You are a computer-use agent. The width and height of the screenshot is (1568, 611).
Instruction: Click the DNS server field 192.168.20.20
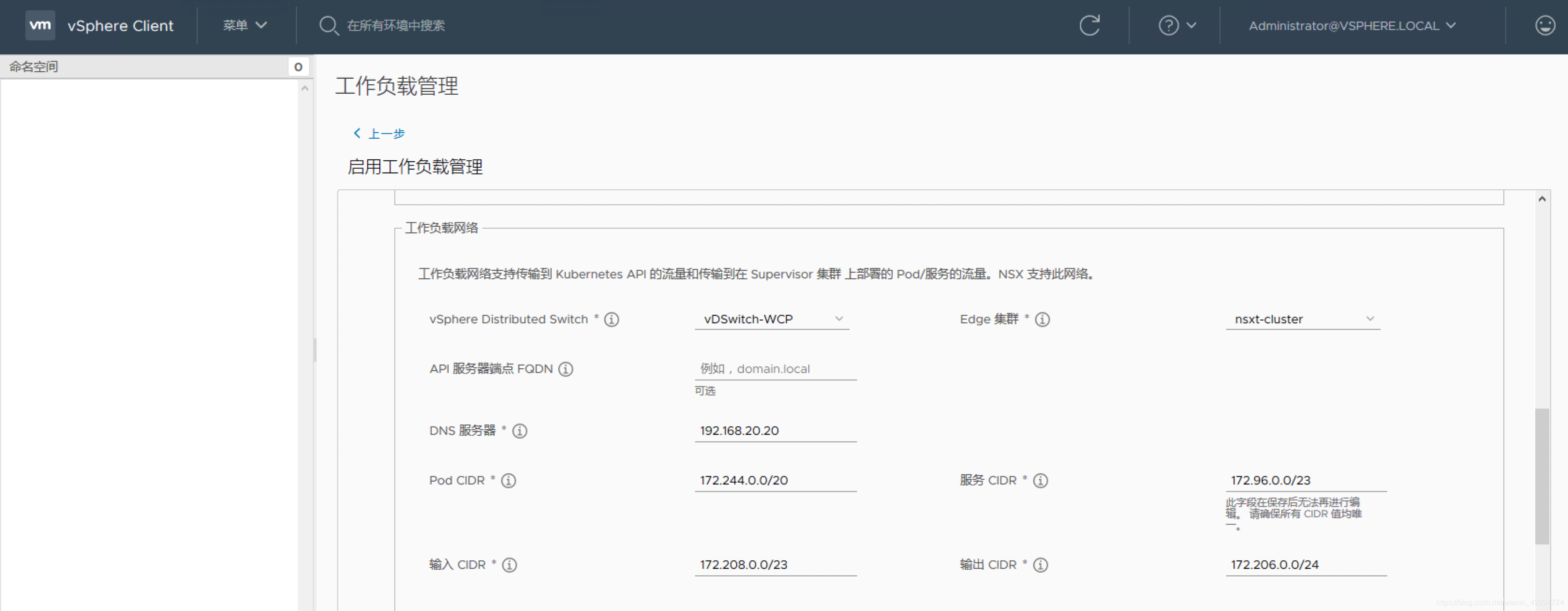(x=776, y=431)
